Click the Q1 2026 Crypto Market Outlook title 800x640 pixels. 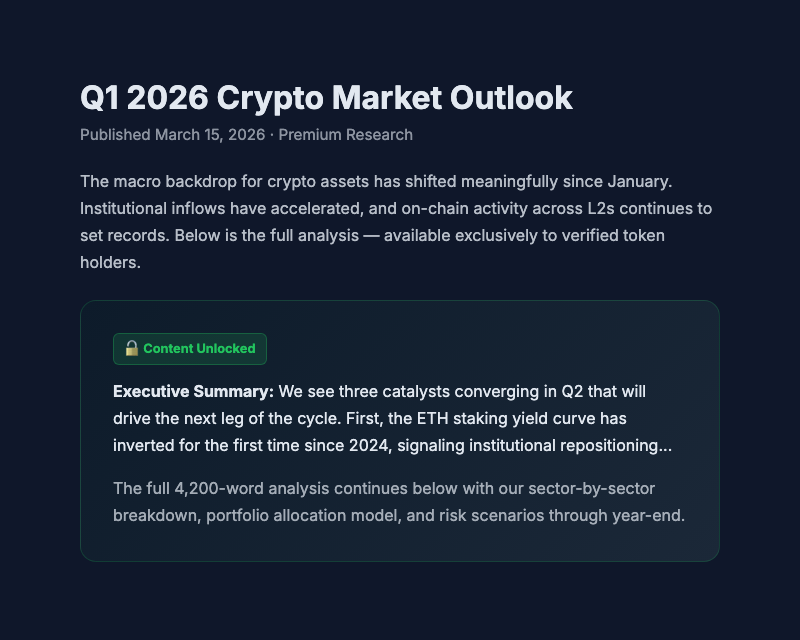coord(326,98)
